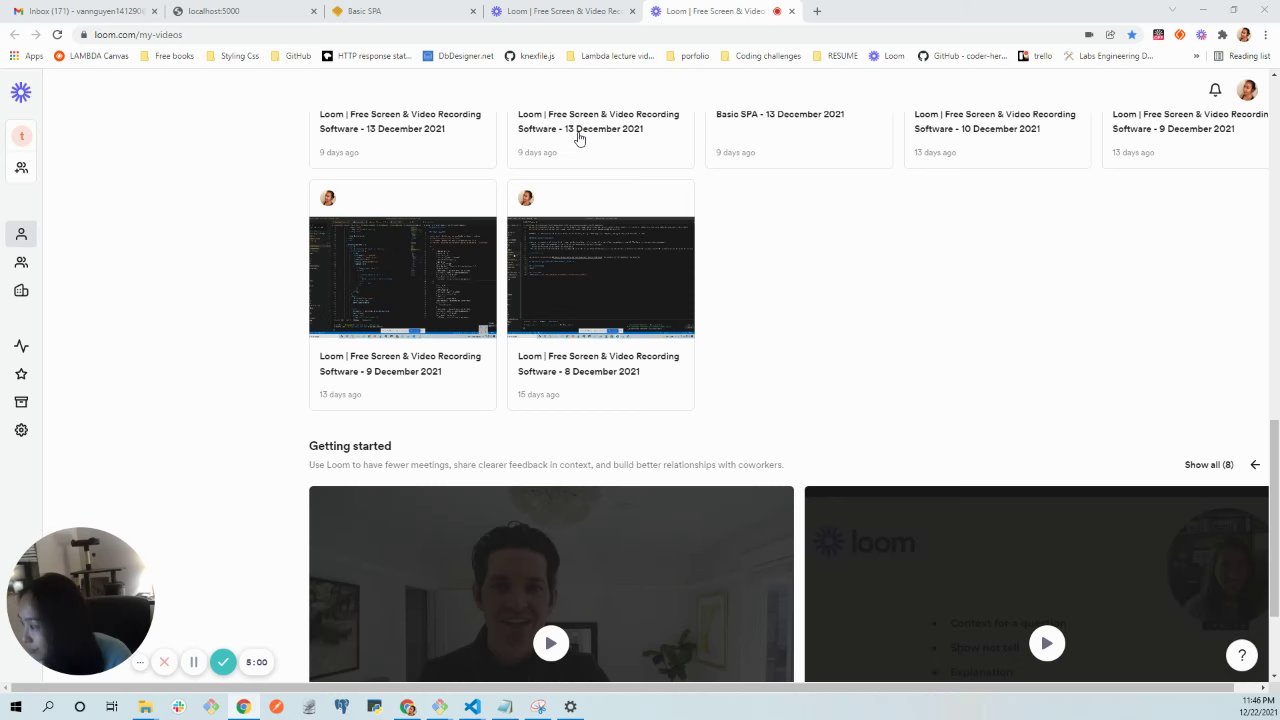Open the shared team library (two people) icon
Image resolution: width=1280 pixels, height=720 pixels.
[21, 262]
